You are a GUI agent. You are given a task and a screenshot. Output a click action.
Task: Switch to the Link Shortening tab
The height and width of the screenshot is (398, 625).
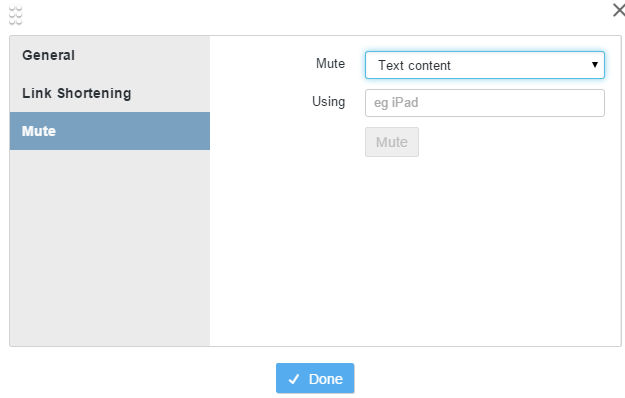click(x=110, y=93)
